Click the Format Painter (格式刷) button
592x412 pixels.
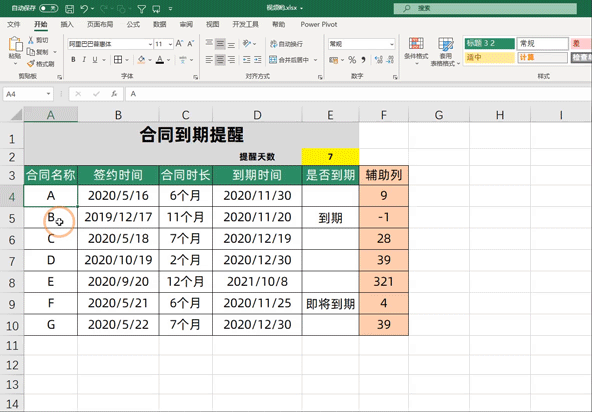click(x=41, y=64)
